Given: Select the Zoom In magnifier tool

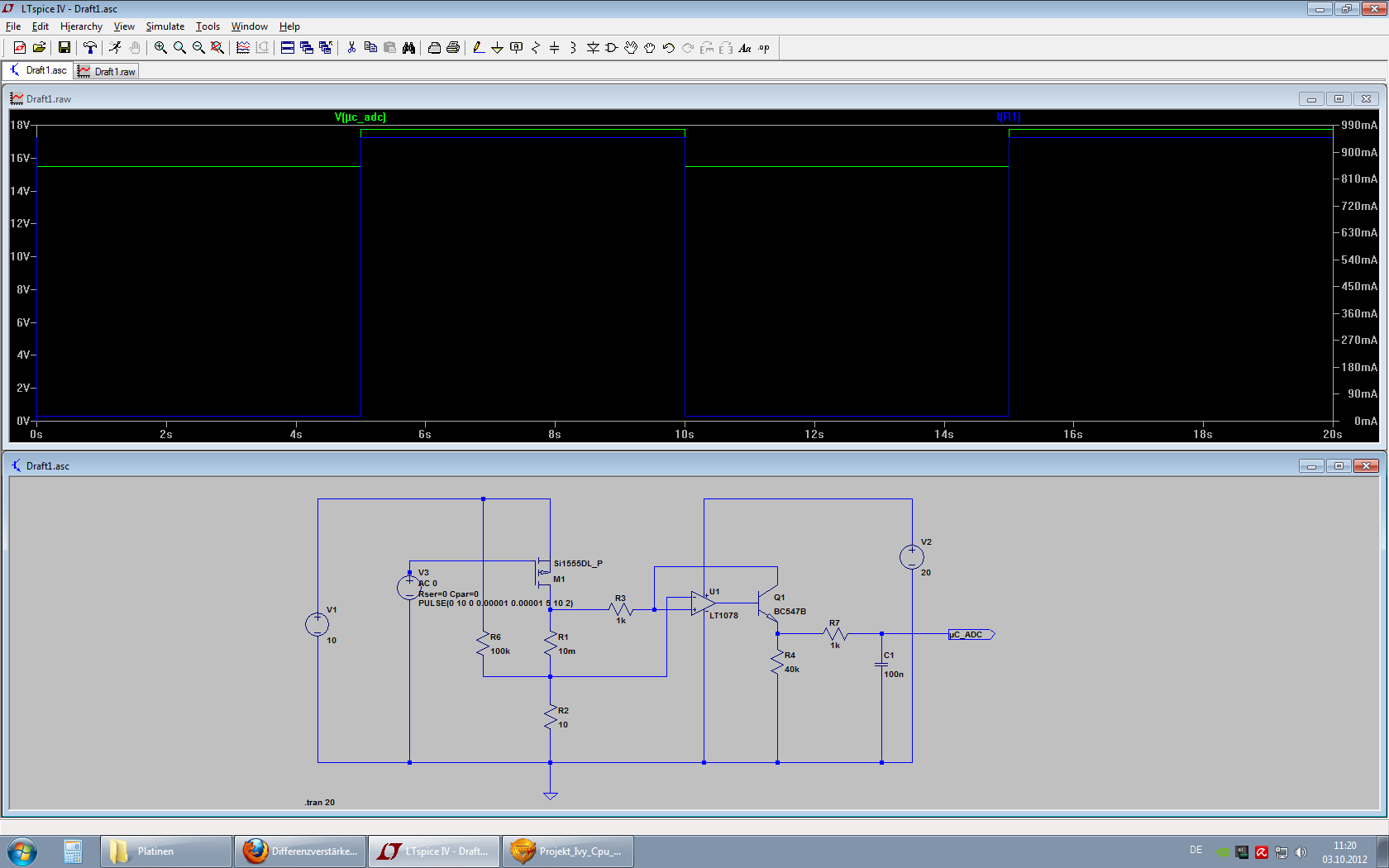Looking at the screenshot, I should click(160, 48).
